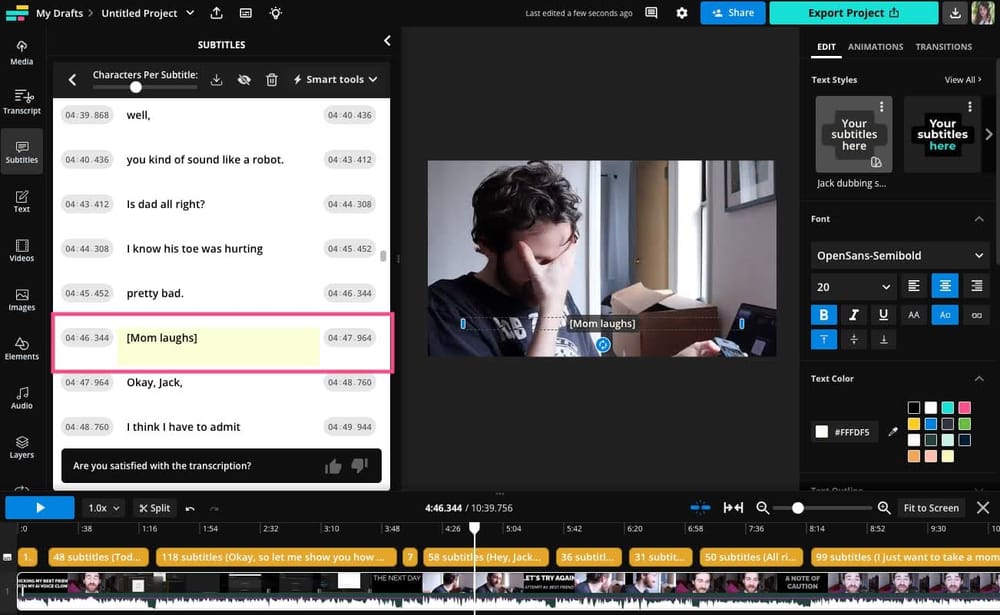
Task: Open the Elements panel
Action: coord(21,348)
